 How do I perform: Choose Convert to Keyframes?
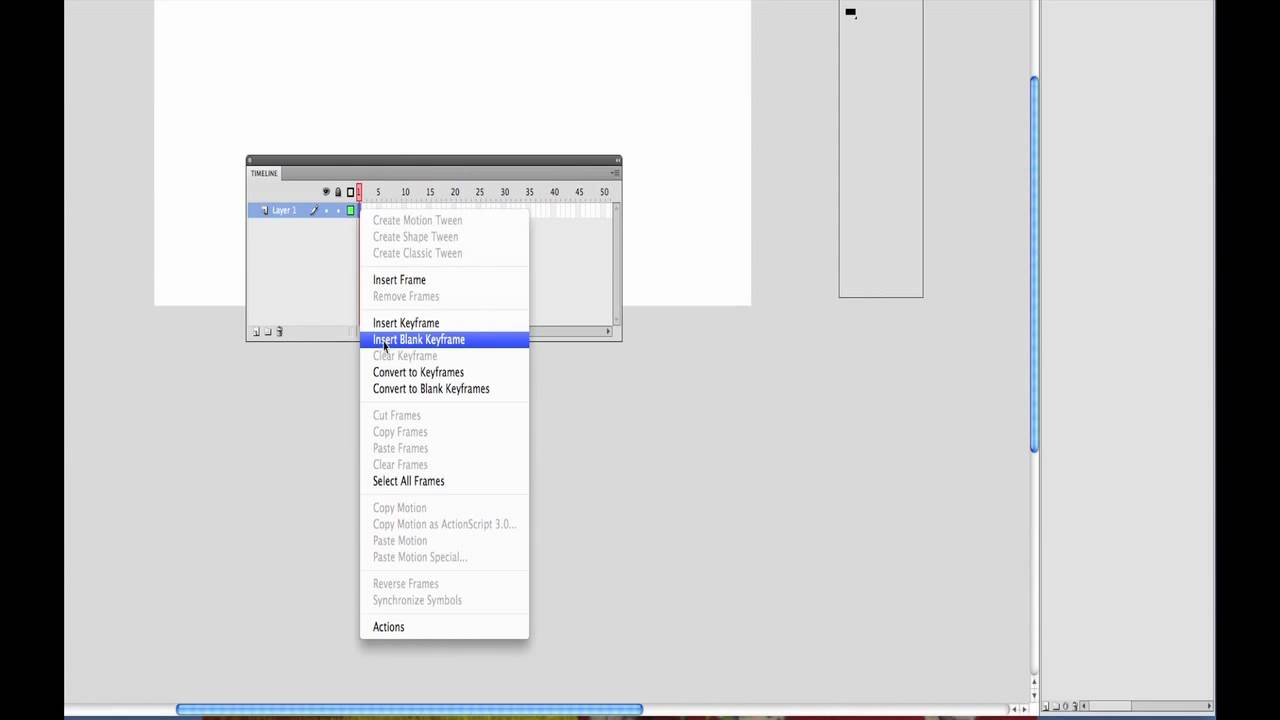(418, 372)
